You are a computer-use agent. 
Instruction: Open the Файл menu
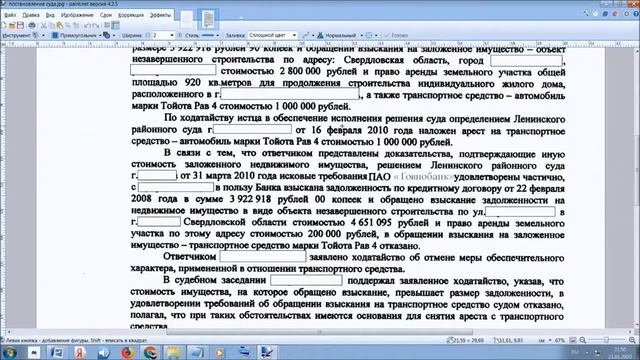click(10, 15)
